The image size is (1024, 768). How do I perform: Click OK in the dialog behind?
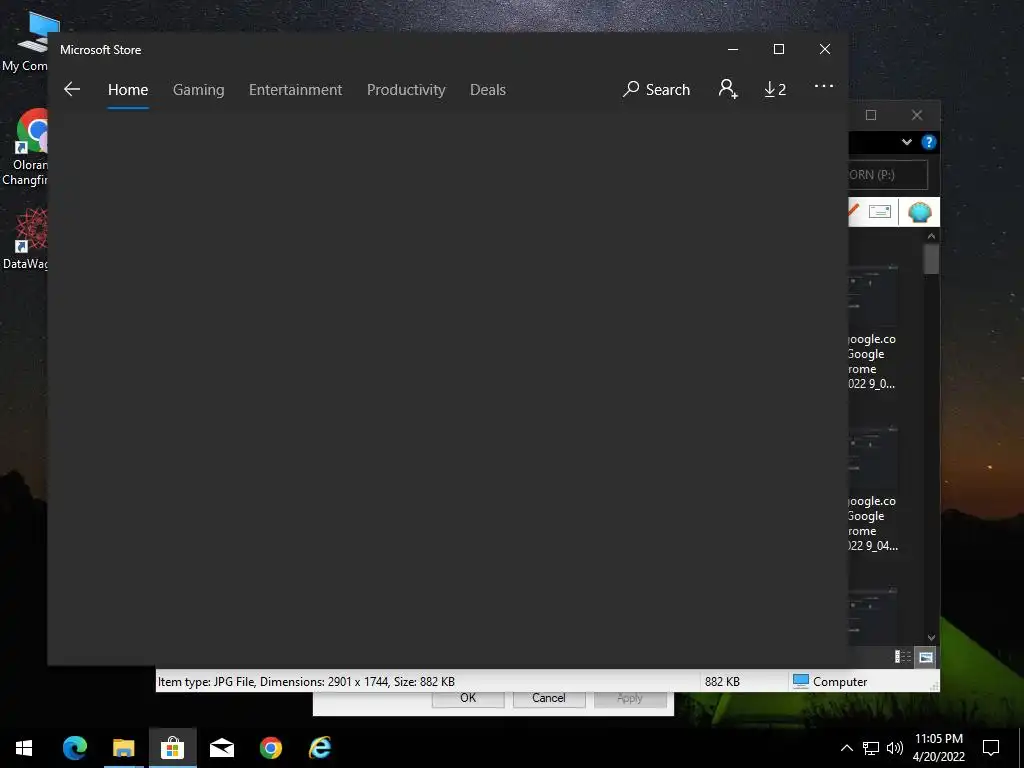tap(468, 698)
